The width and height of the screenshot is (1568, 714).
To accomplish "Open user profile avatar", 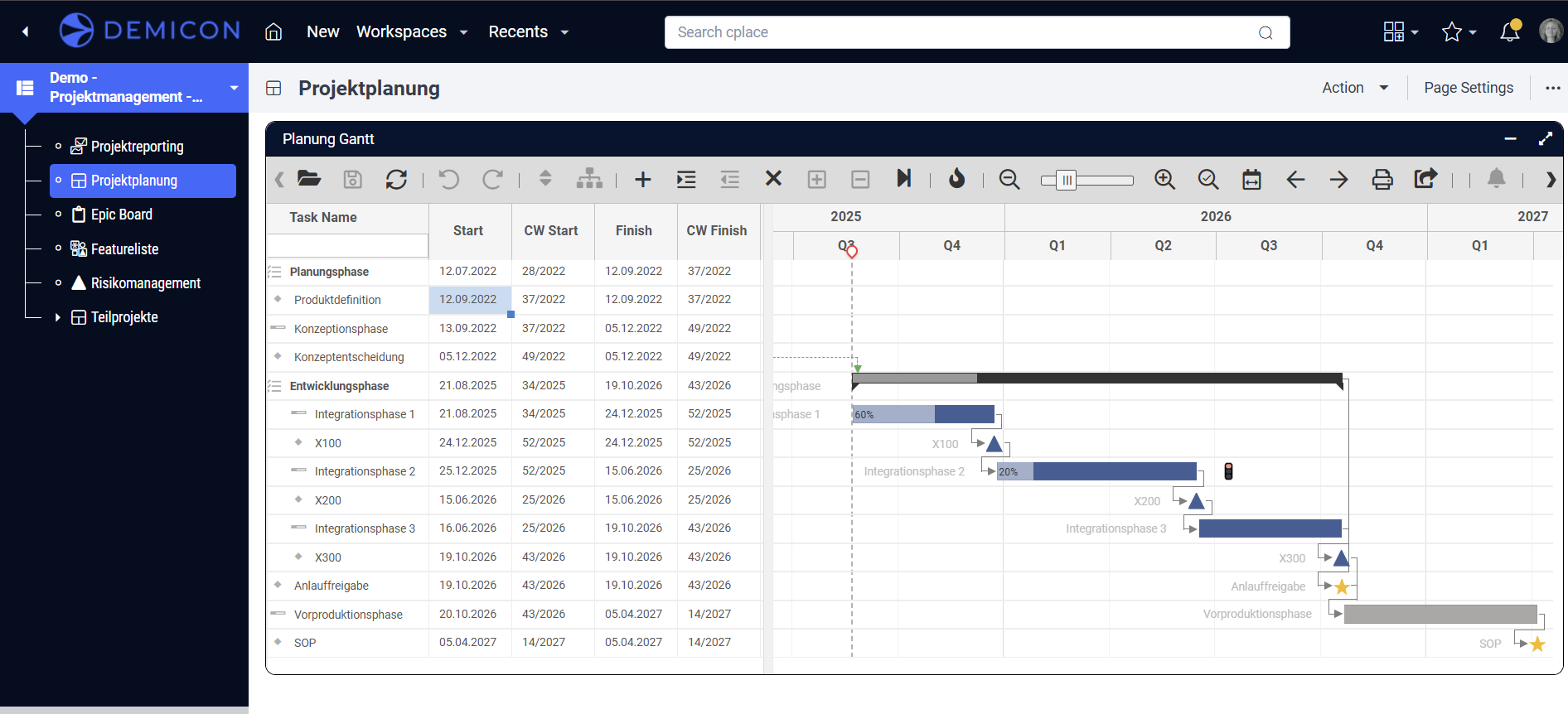I will pyautogui.click(x=1551, y=31).
